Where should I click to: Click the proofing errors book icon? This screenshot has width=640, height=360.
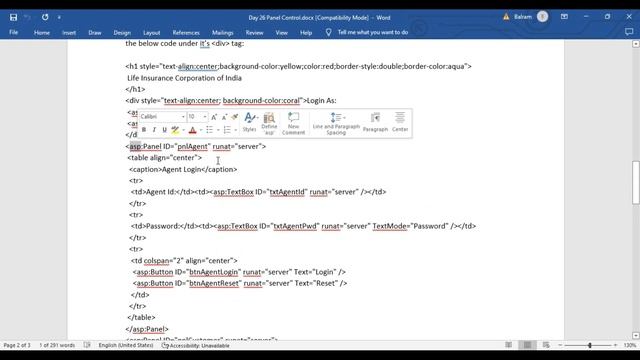87,345
